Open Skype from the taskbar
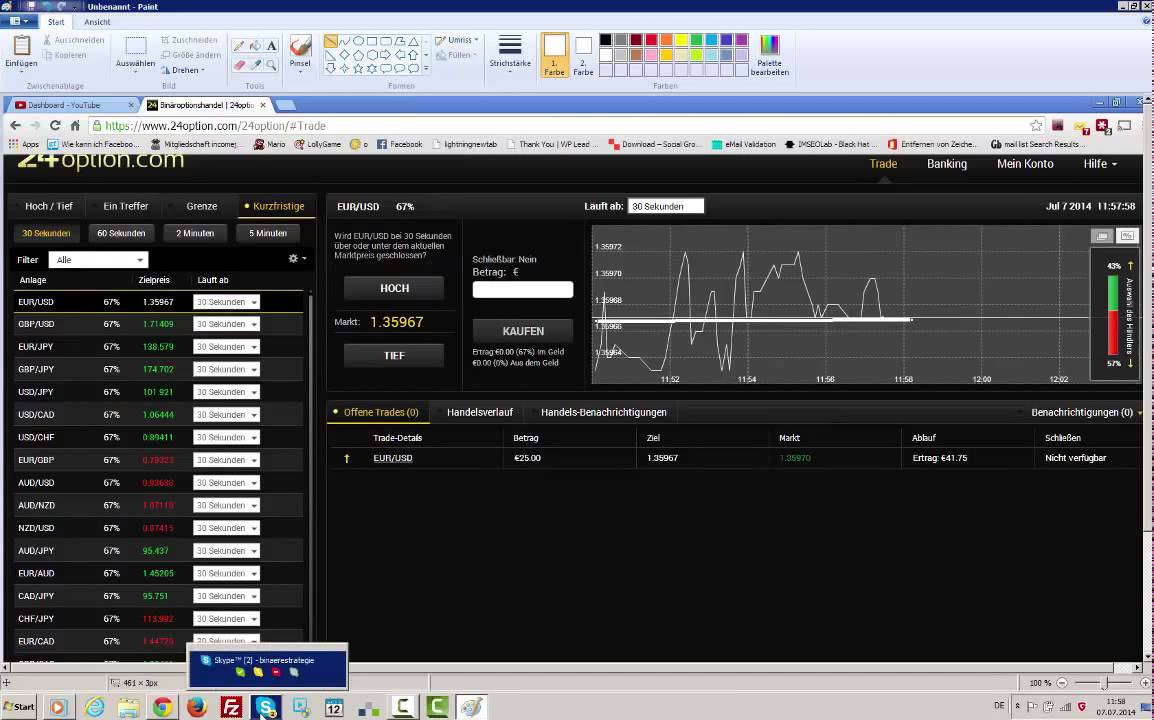 pos(266,707)
